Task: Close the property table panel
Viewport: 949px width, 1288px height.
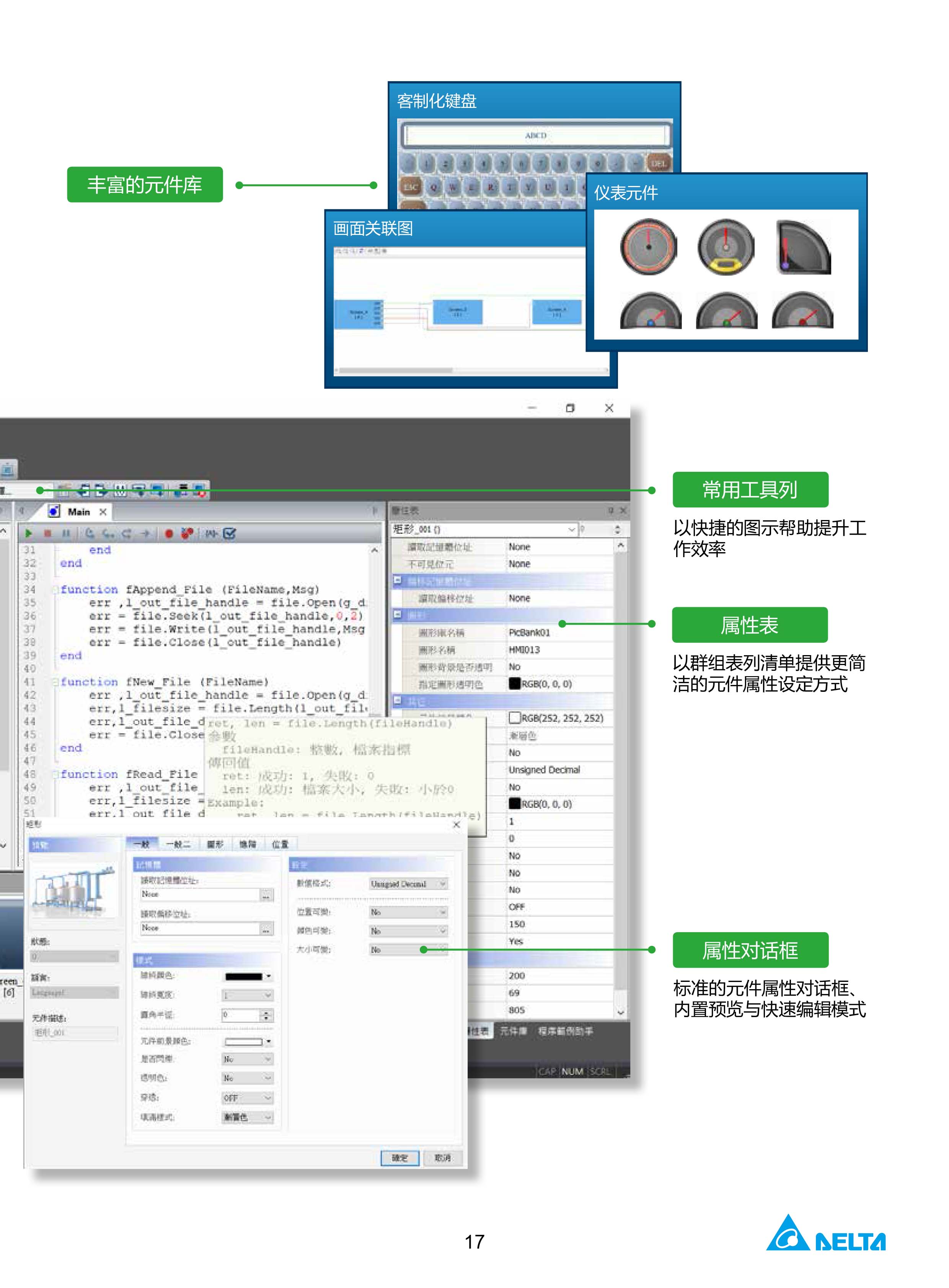Action: click(623, 510)
